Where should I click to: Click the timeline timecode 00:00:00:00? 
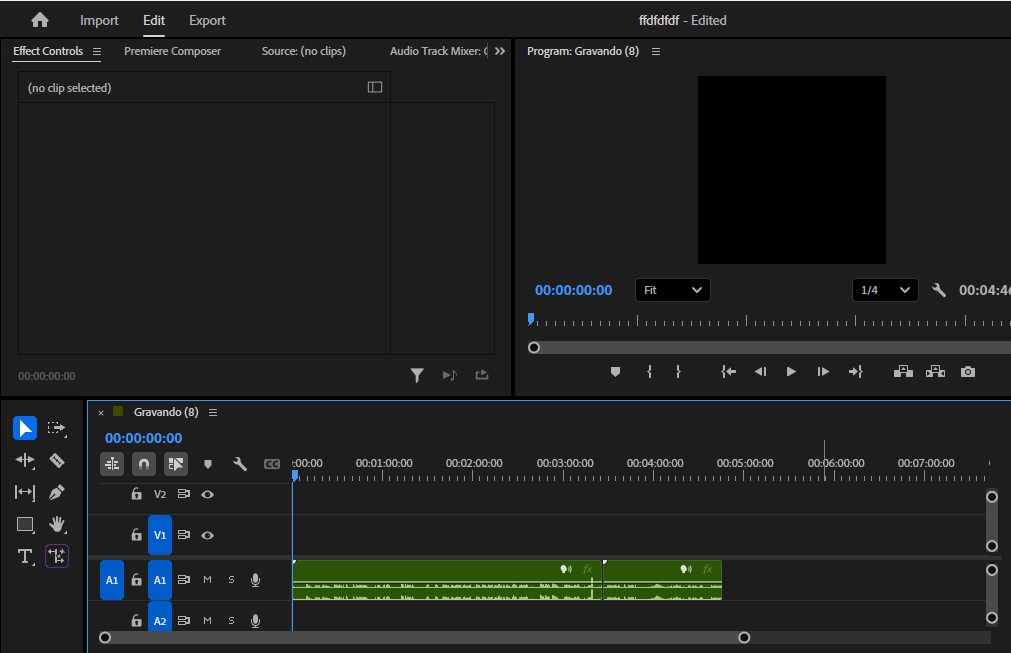(143, 438)
